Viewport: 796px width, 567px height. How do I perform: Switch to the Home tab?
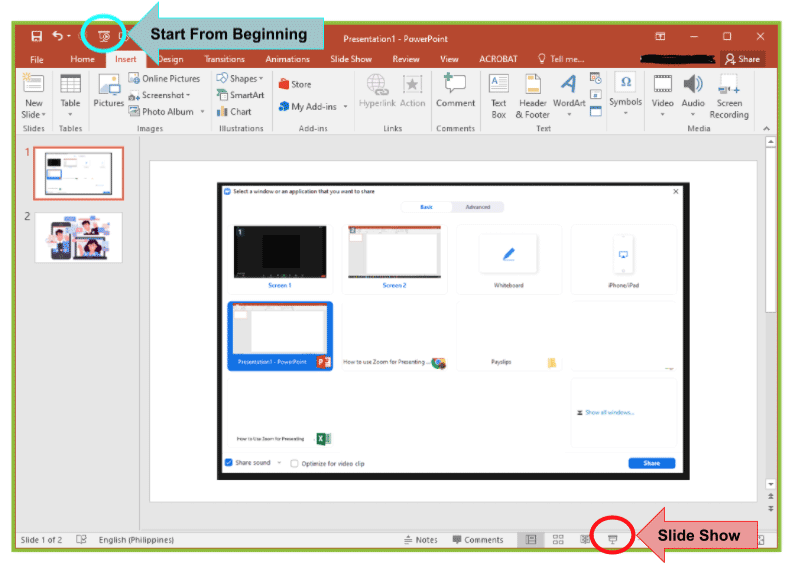[82, 59]
